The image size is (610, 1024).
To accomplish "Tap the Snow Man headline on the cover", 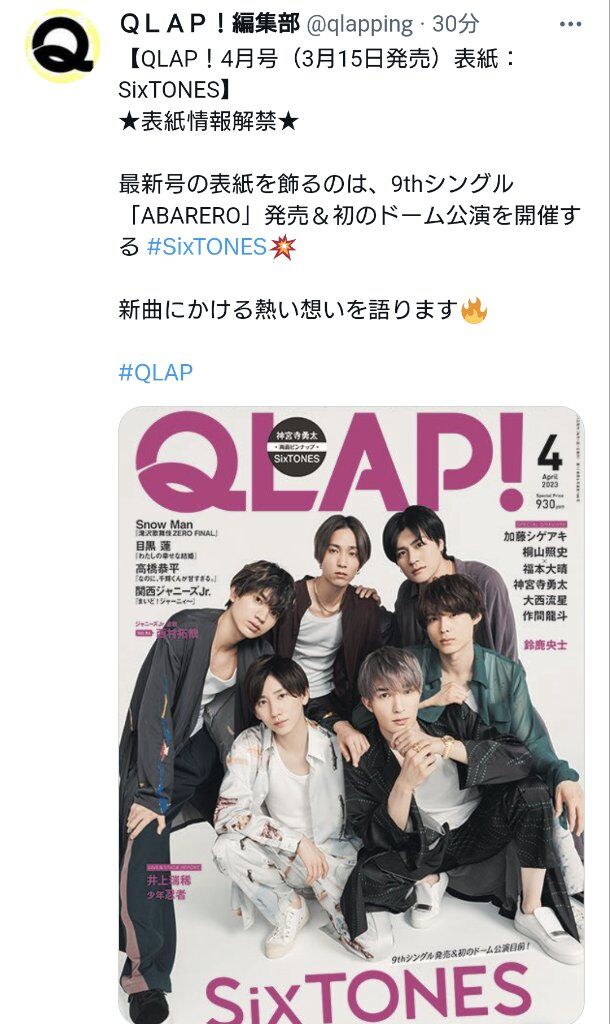I will (x=165, y=524).
